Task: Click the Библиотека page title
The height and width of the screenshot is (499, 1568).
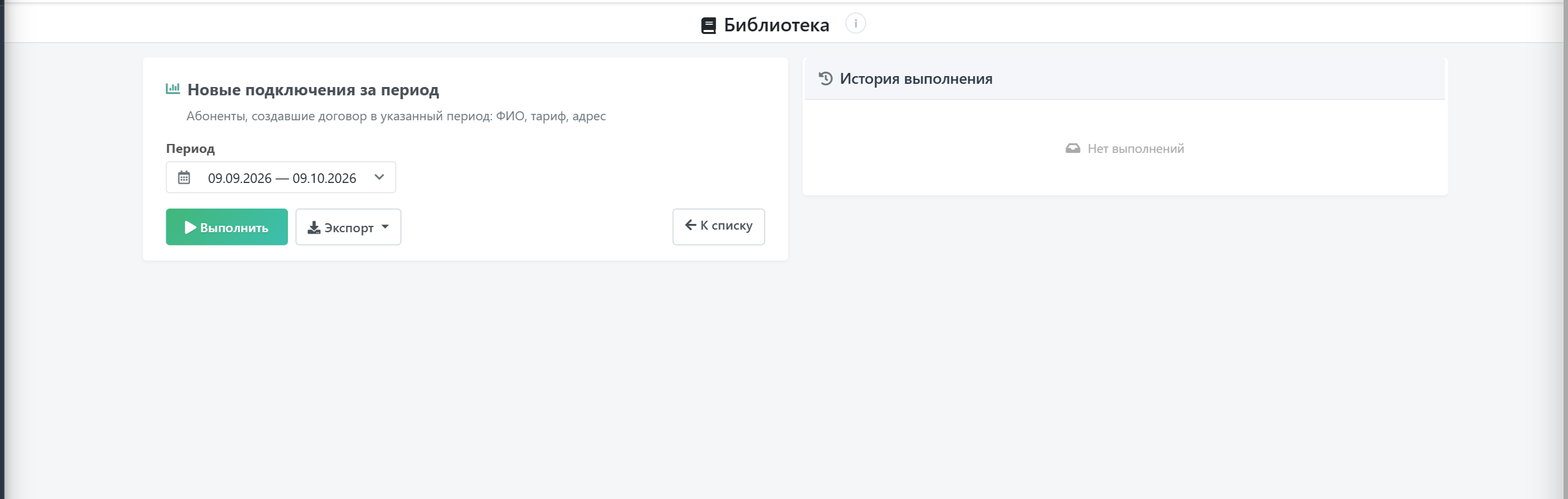Action: tap(777, 25)
